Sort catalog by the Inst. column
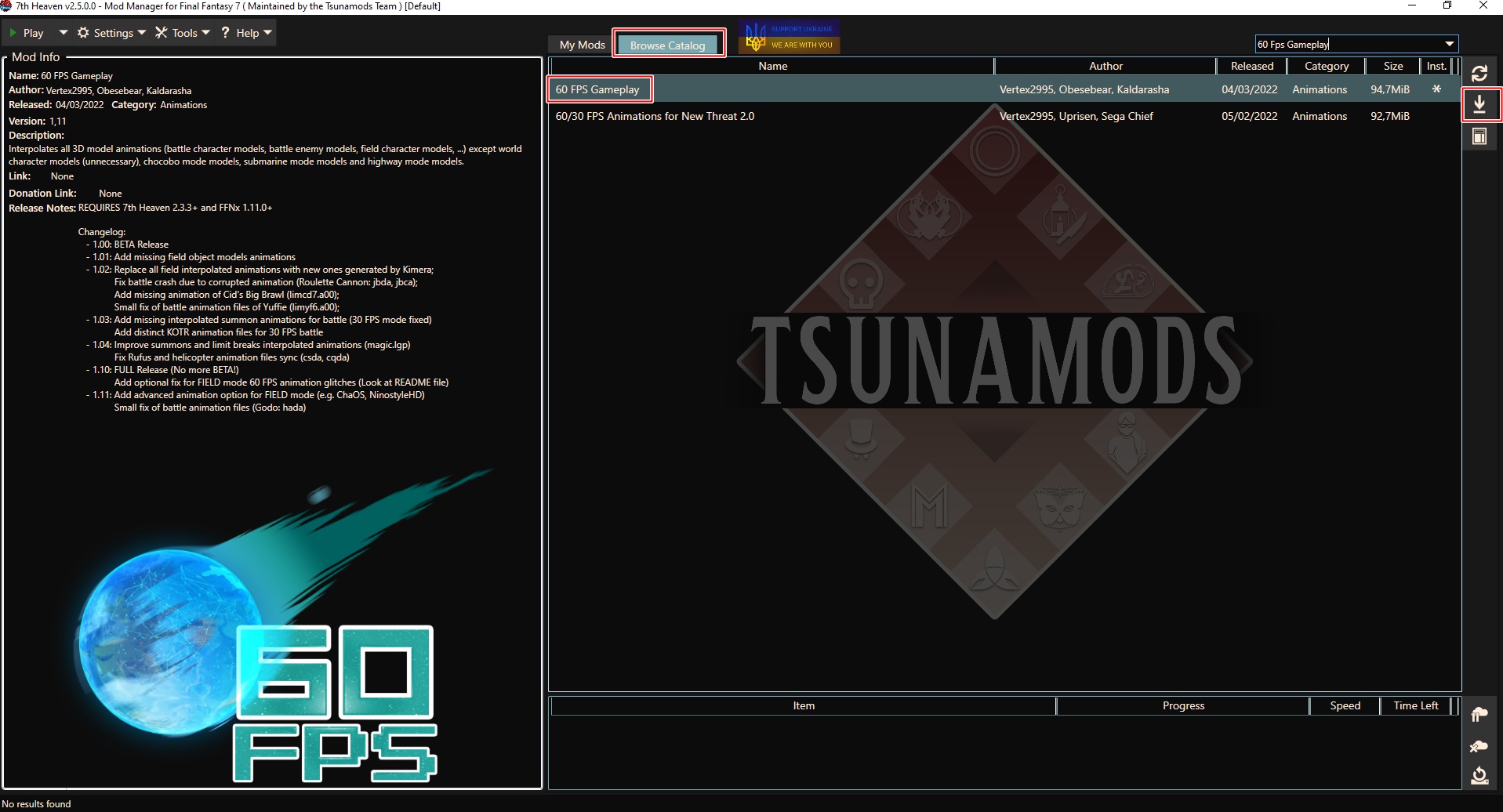The height and width of the screenshot is (812, 1503). tap(1436, 66)
